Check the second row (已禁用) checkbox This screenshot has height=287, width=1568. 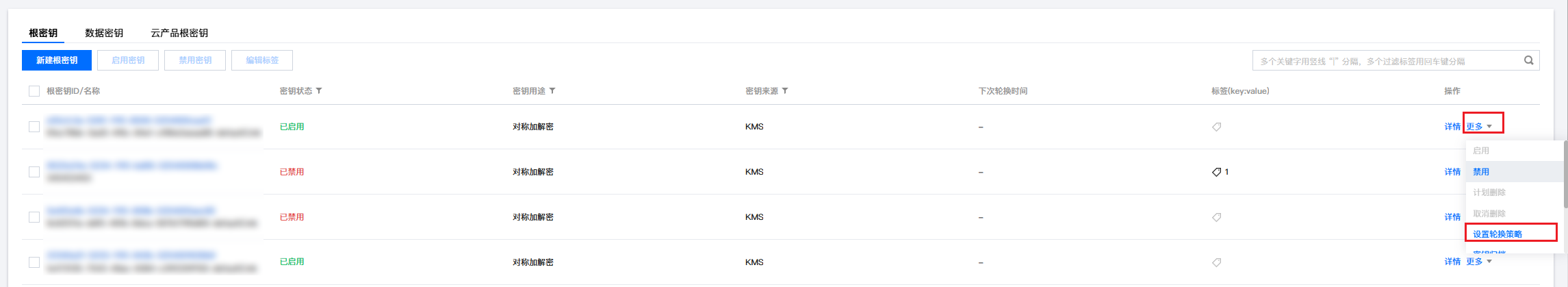[34, 172]
